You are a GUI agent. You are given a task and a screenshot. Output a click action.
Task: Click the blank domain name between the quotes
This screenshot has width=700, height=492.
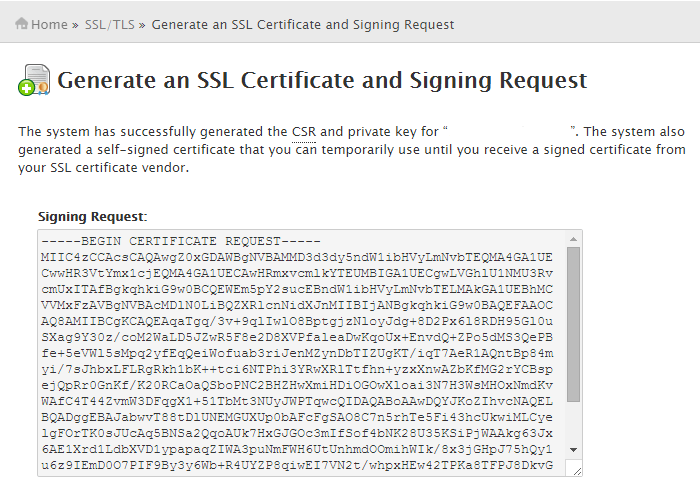coord(509,131)
